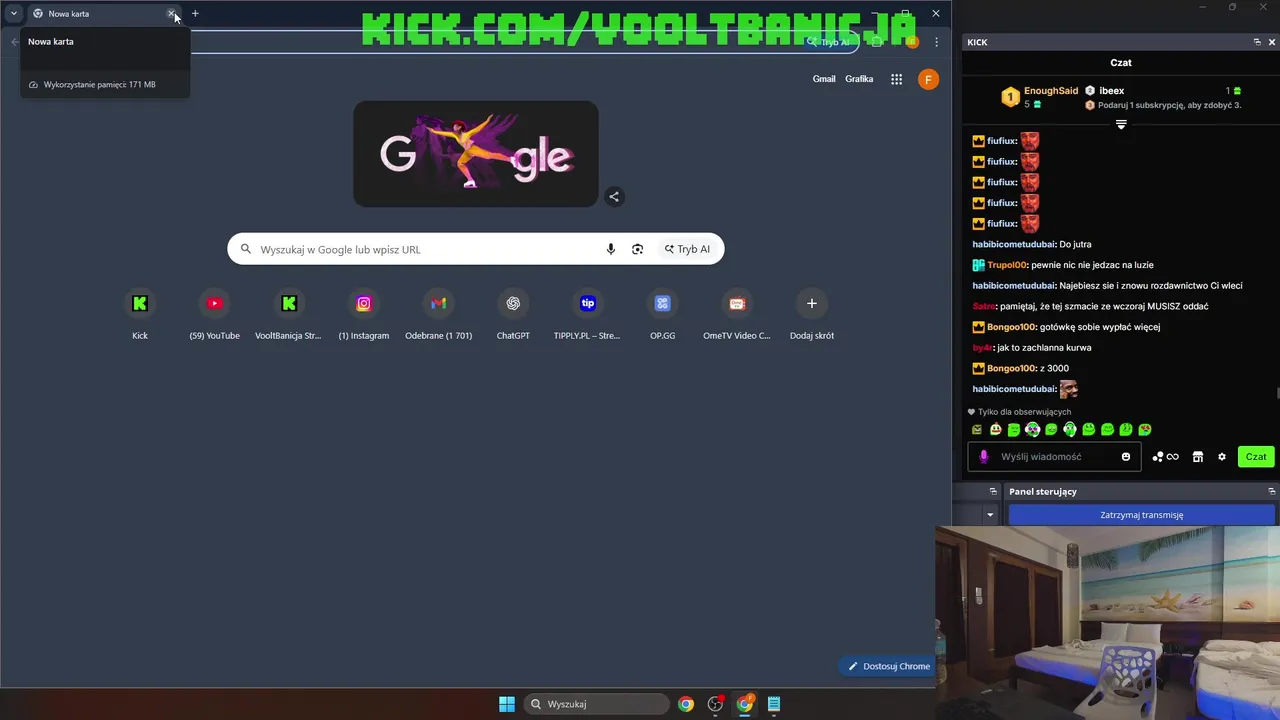Click the purple microphone in chat input
This screenshot has height=720, width=1280.
[x=984, y=457]
